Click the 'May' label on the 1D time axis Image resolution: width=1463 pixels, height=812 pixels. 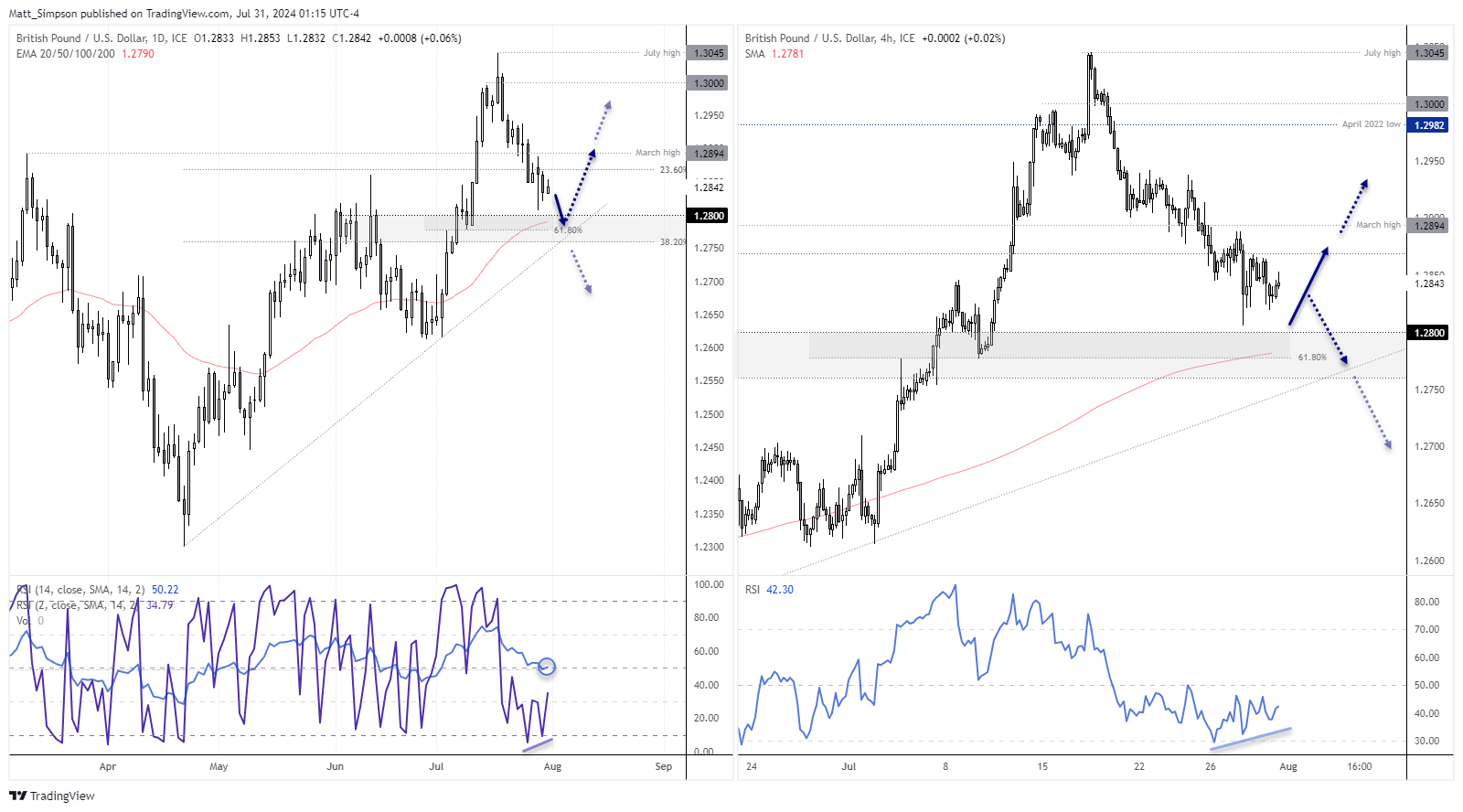tap(219, 766)
